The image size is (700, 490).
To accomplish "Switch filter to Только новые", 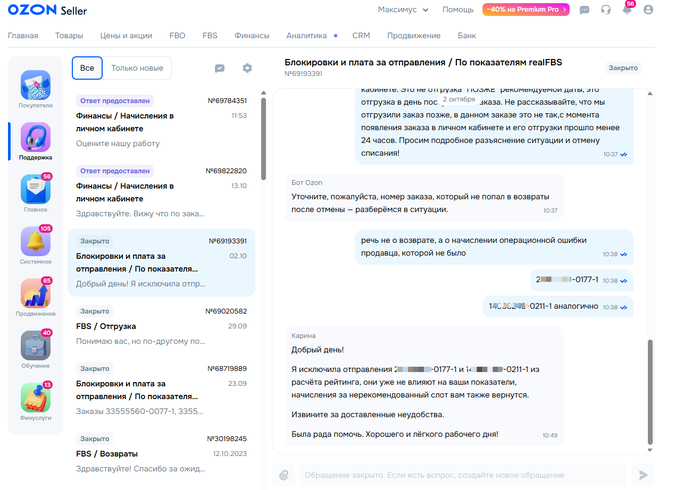I will click(140, 68).
